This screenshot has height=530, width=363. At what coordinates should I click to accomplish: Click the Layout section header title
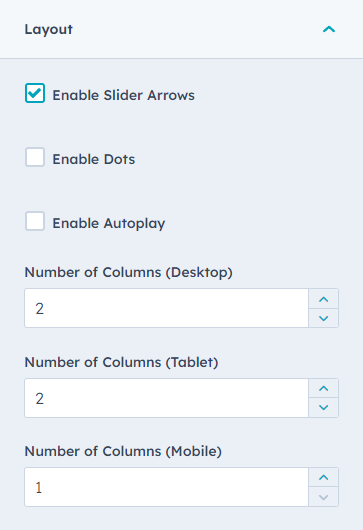[x=49, y=29]
